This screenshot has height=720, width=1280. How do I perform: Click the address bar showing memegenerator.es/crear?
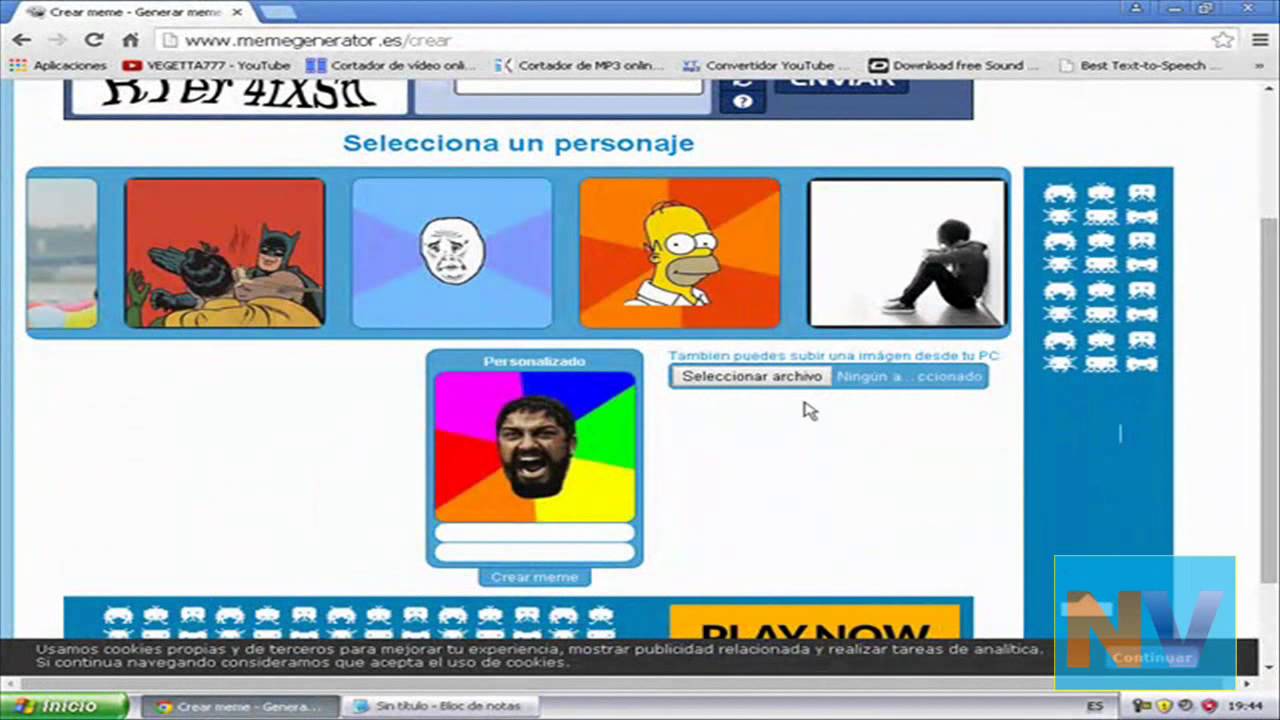click(x=690, y=40)
